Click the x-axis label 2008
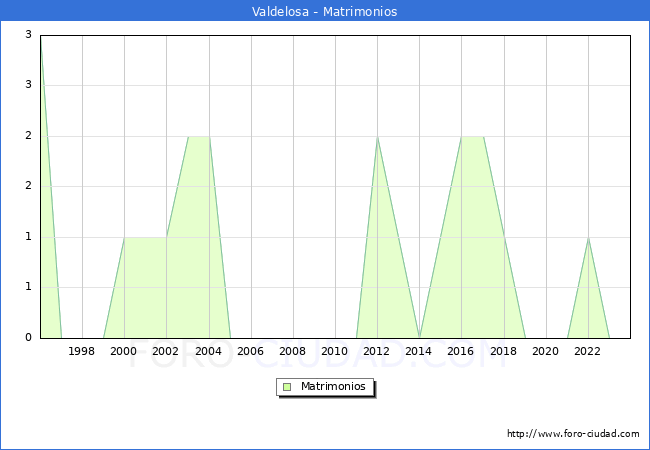 (x=293, y=351)
